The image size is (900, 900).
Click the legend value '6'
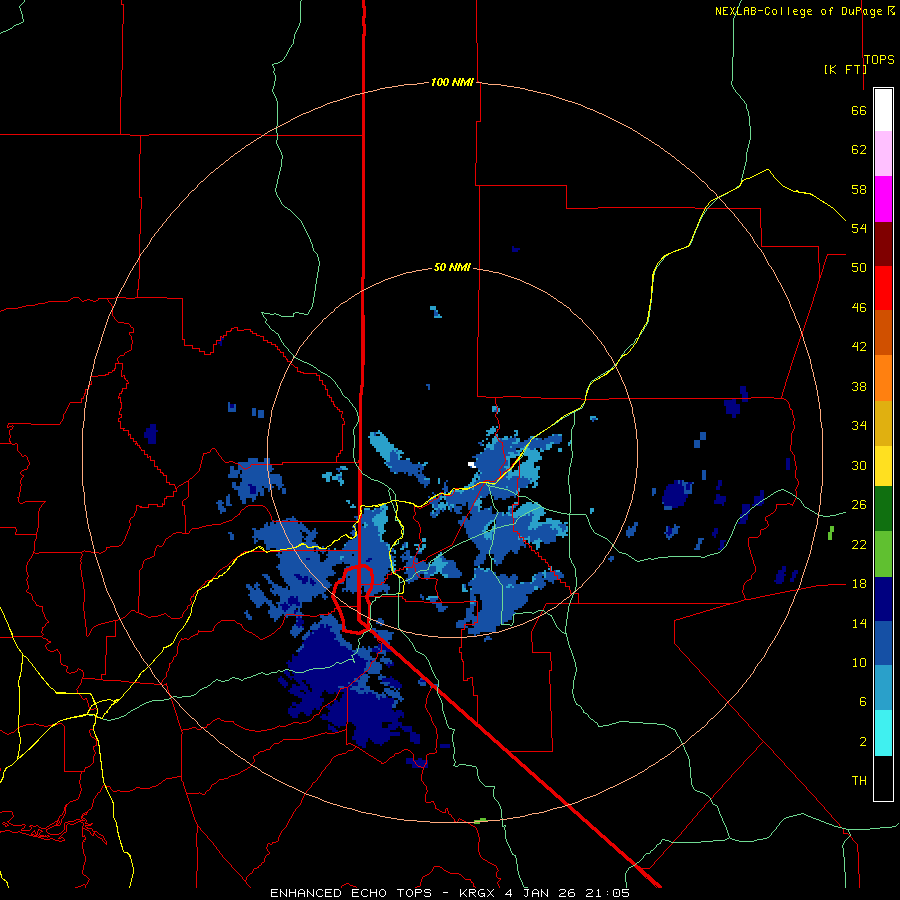[x=862, y=701]
